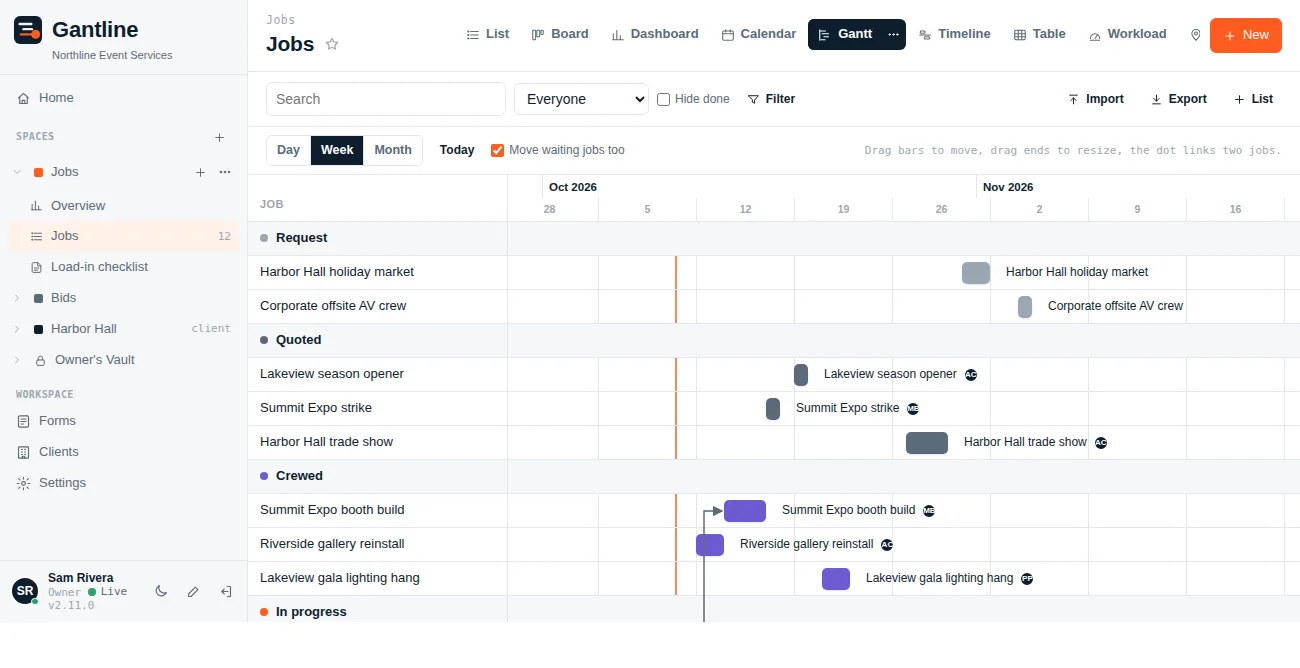Image resolution: width=1300 pixels, height=668 pixels.
Task: Expand the Harbor Hall space
Action: pyautogui.click(x=17, y=329)
